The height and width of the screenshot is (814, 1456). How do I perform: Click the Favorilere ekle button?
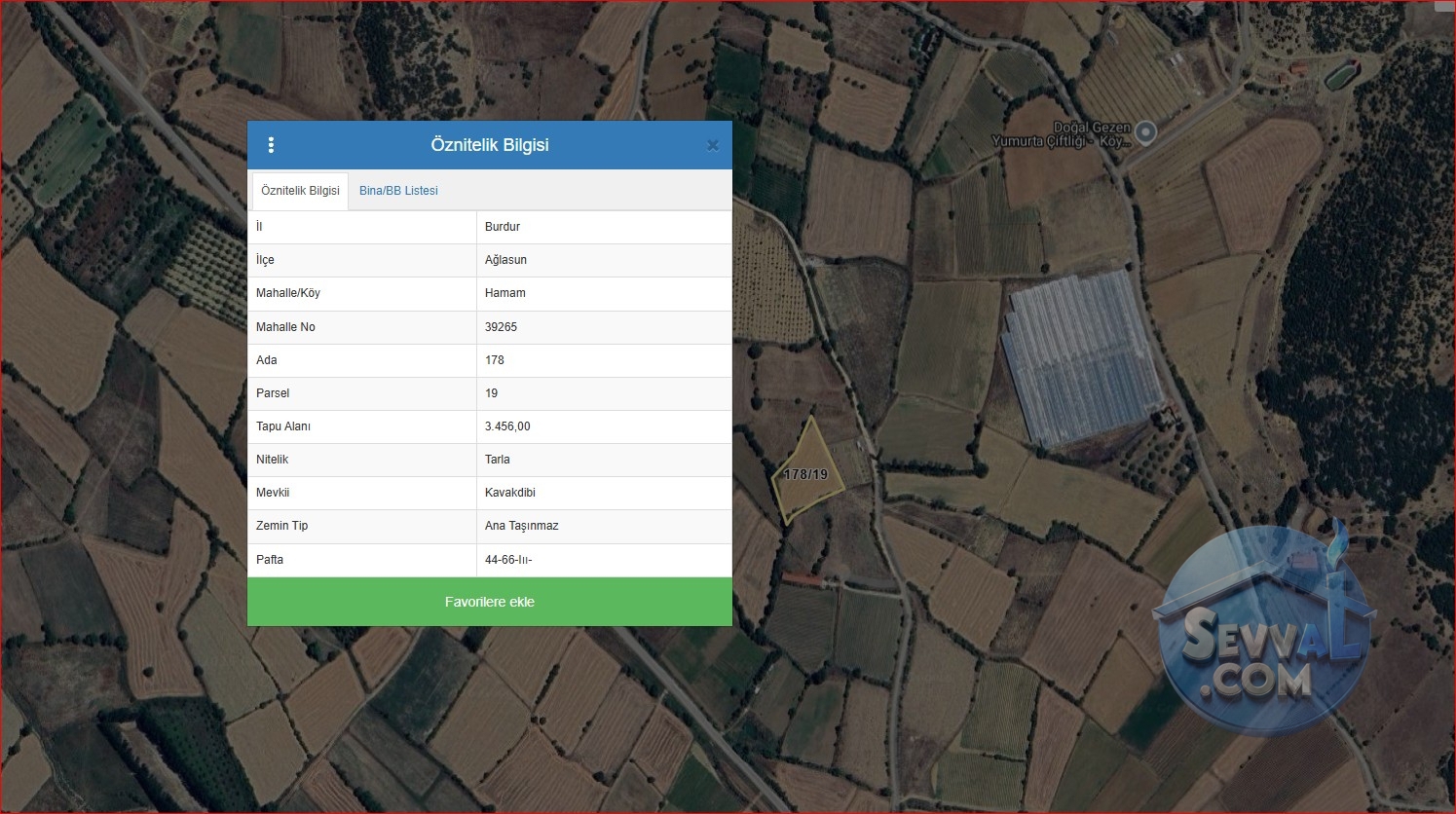coord(490,602)
